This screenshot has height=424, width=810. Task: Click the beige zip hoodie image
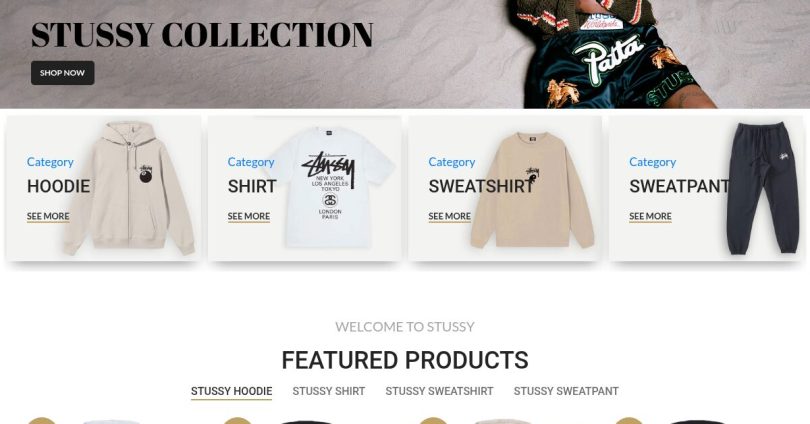click(129, 189)
